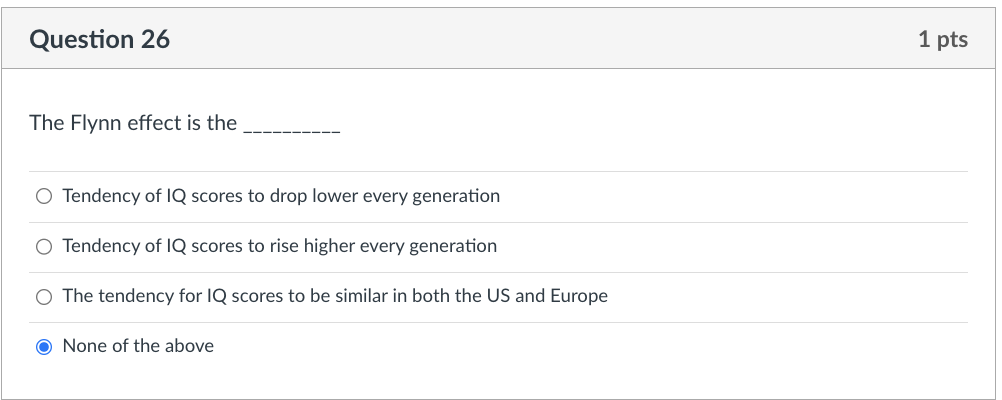1002x400 pixels.
Task: Select the radio button for "drop lower every generation"
Action: coord(43,196)
